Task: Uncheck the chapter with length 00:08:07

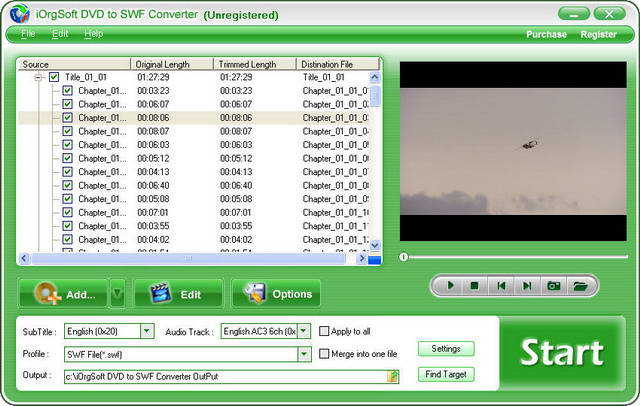Action: (x=67, y=131)
